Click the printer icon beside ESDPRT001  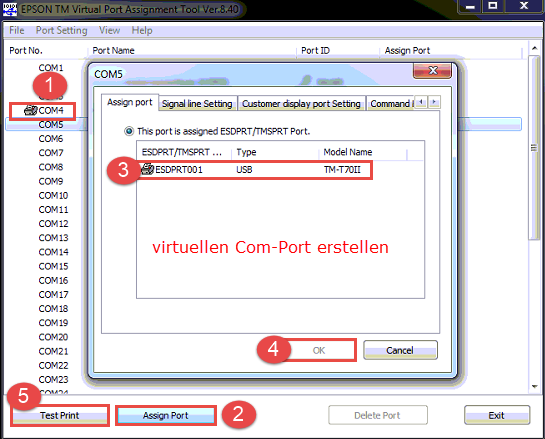coord(147,169)
